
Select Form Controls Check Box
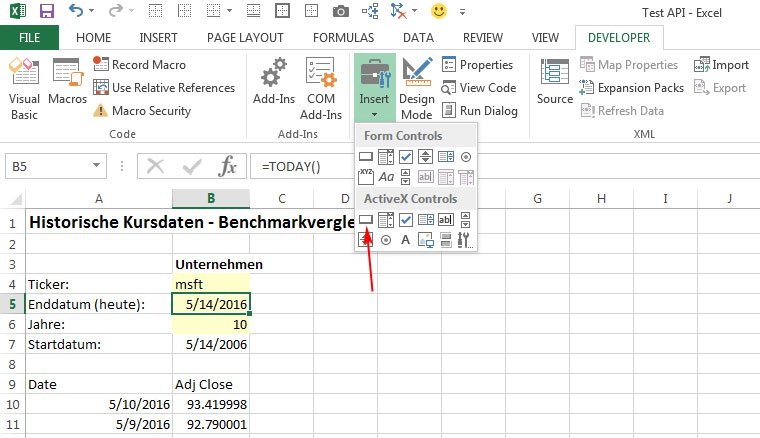click(x=406, y=157)
